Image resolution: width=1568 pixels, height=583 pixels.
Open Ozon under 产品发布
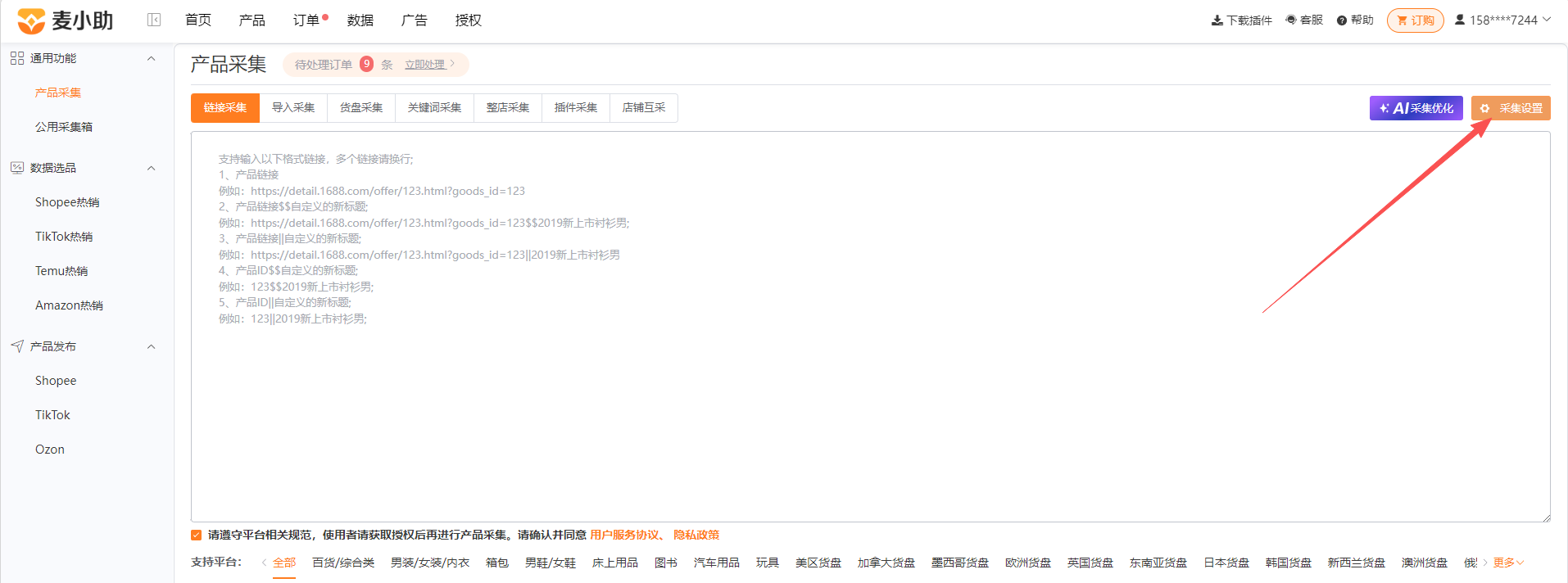click(x=50, y=450)
